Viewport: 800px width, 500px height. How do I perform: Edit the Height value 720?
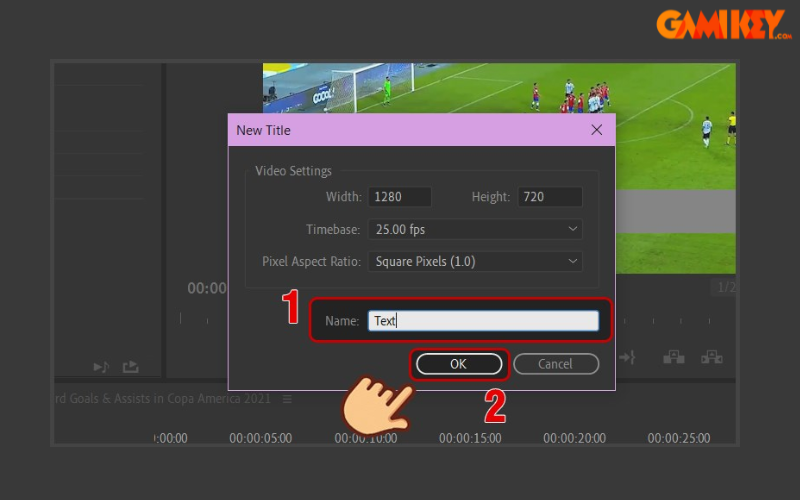(550, 197)
